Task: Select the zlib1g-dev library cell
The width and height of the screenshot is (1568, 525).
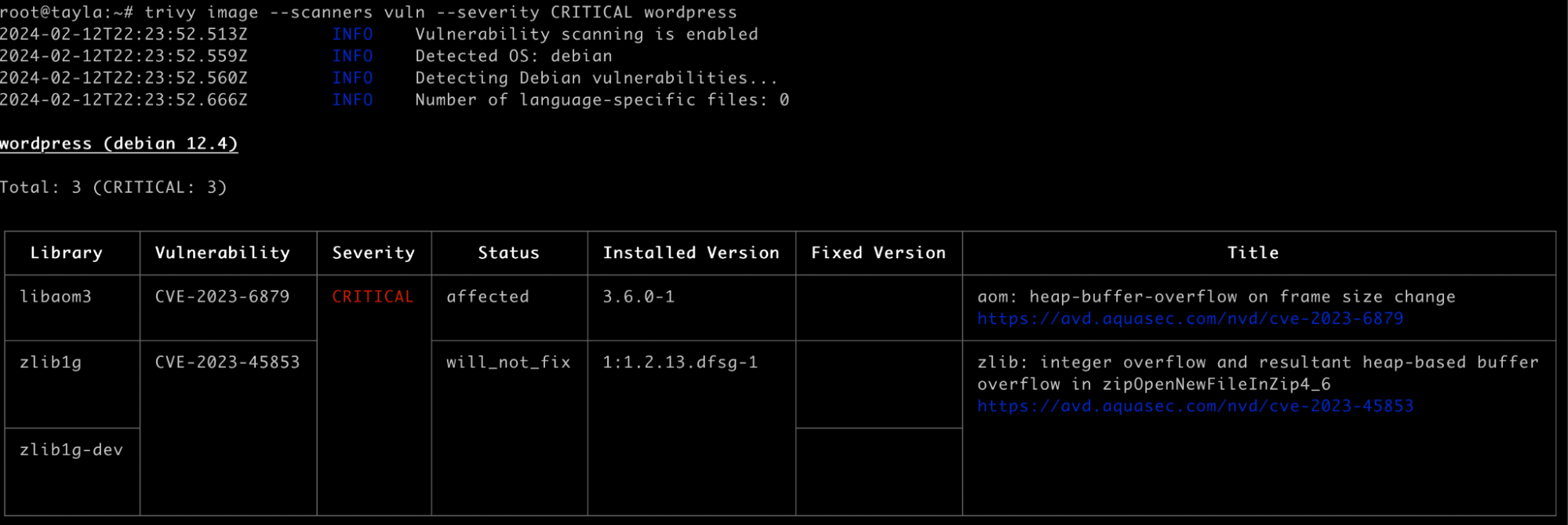Action: click(x=71, y=450)
